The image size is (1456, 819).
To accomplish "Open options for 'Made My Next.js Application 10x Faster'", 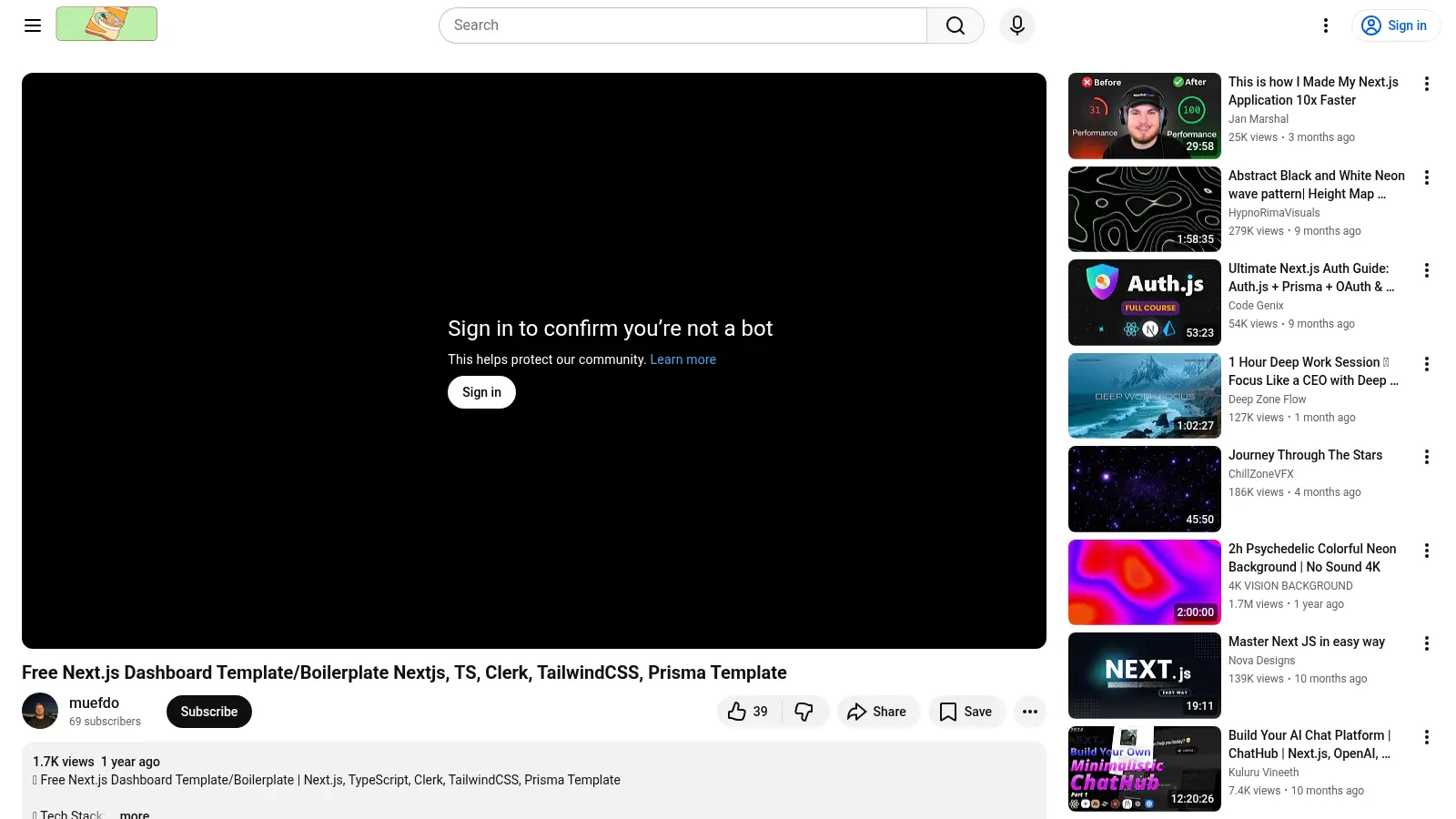I will 1427,84.
